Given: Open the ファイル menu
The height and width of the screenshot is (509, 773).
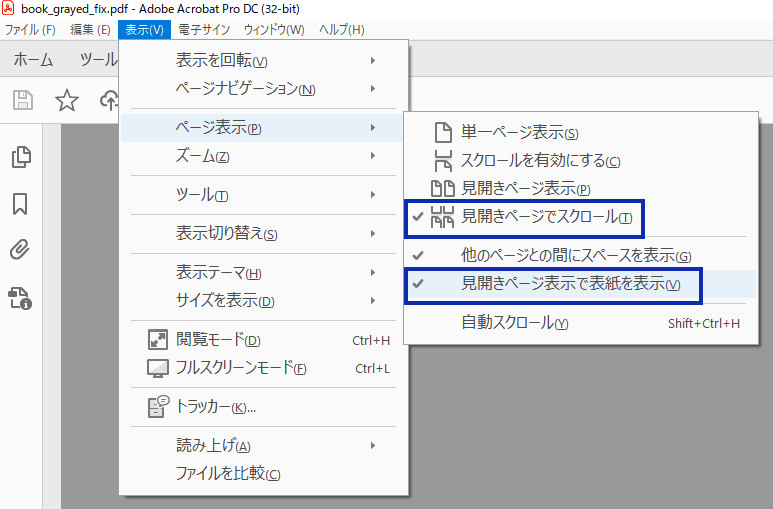Looking at the screenshot, I should point(30,30).
